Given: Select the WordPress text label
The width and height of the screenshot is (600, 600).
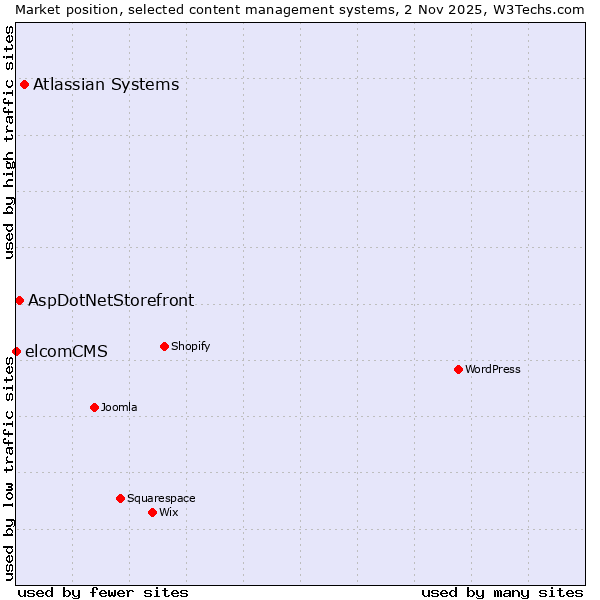Looking at the screenshot, I should pos(492,369).
